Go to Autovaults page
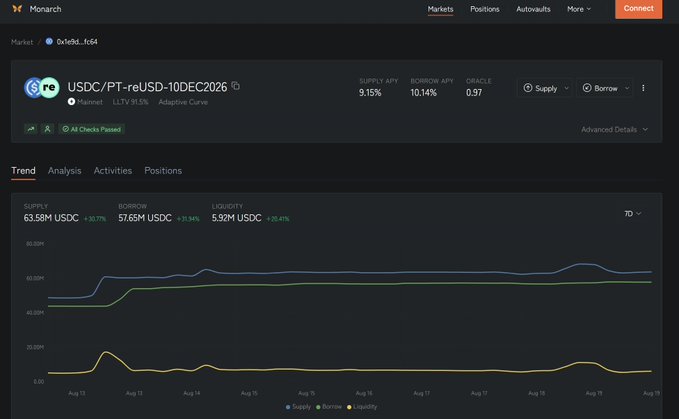The width and height of the screenshot is (679, 419). point(533,9)
